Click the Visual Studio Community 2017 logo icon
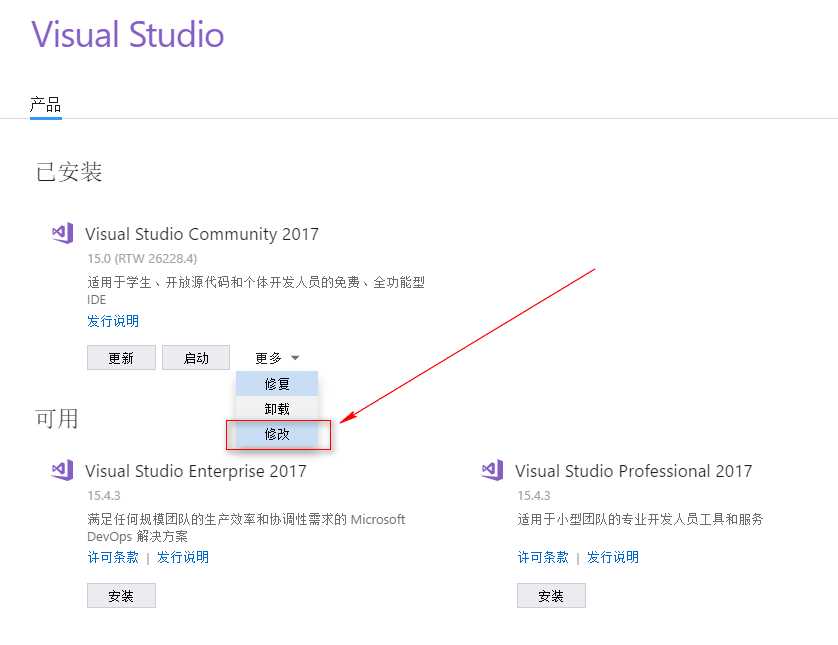 click(63, 233)
